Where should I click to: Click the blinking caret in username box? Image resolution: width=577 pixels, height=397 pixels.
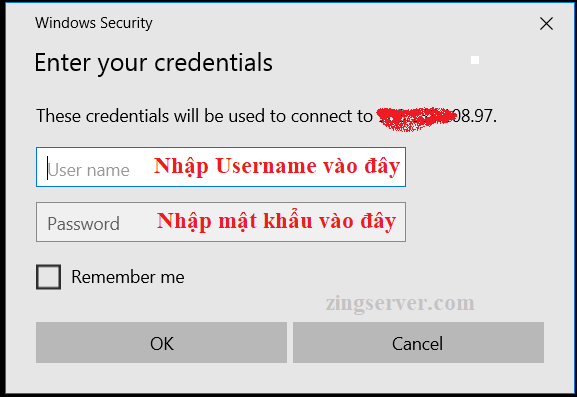(47, 168)
